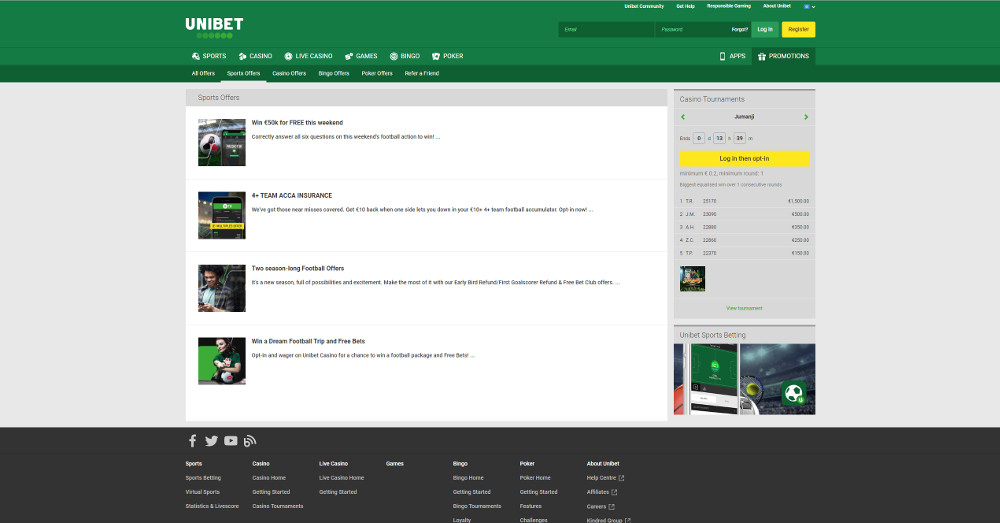The image size is (1000, 523).
Task: Open Win a Dream Football Trip title
Action: (x=309, y=341)
